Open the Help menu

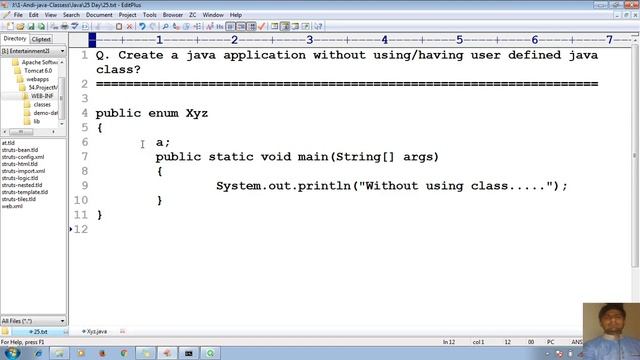tap(236, 15)
